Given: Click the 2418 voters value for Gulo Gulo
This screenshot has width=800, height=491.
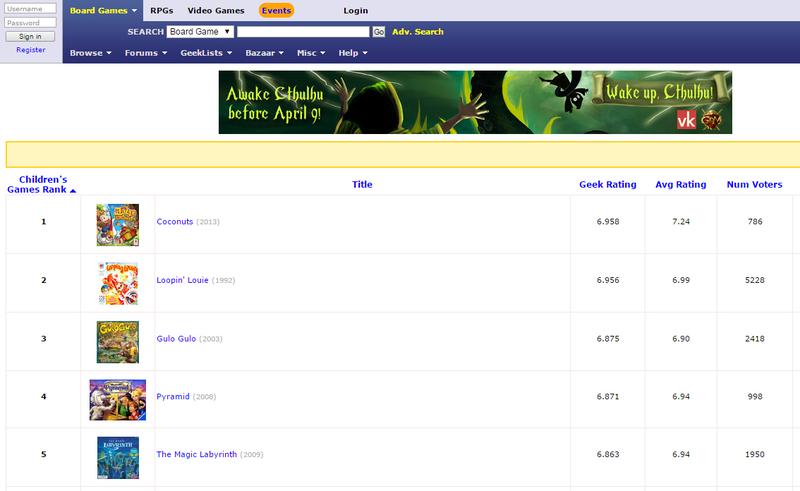Looking at the screenshot, I should click(755, 338).
